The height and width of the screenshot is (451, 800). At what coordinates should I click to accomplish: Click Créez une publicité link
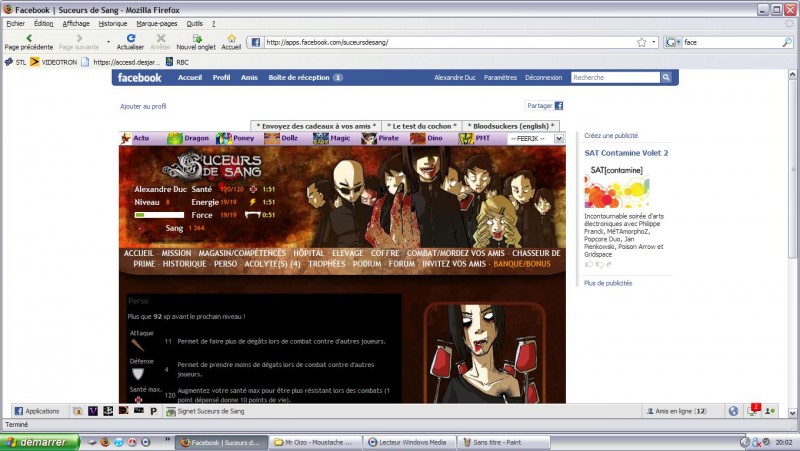(x=611, y=136)
